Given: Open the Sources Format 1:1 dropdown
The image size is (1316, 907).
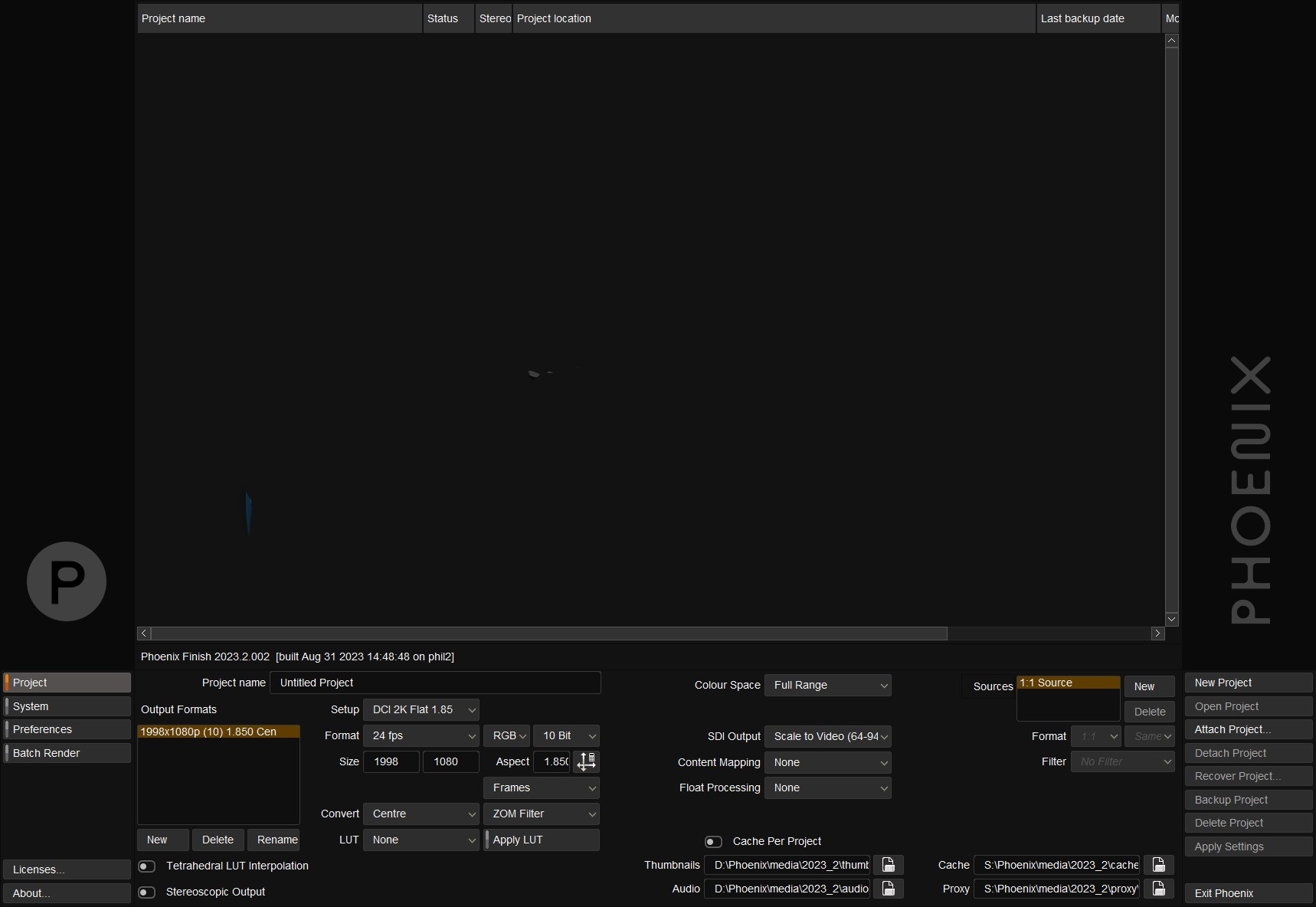Looking at the screenshot, I should point(1096,736).
